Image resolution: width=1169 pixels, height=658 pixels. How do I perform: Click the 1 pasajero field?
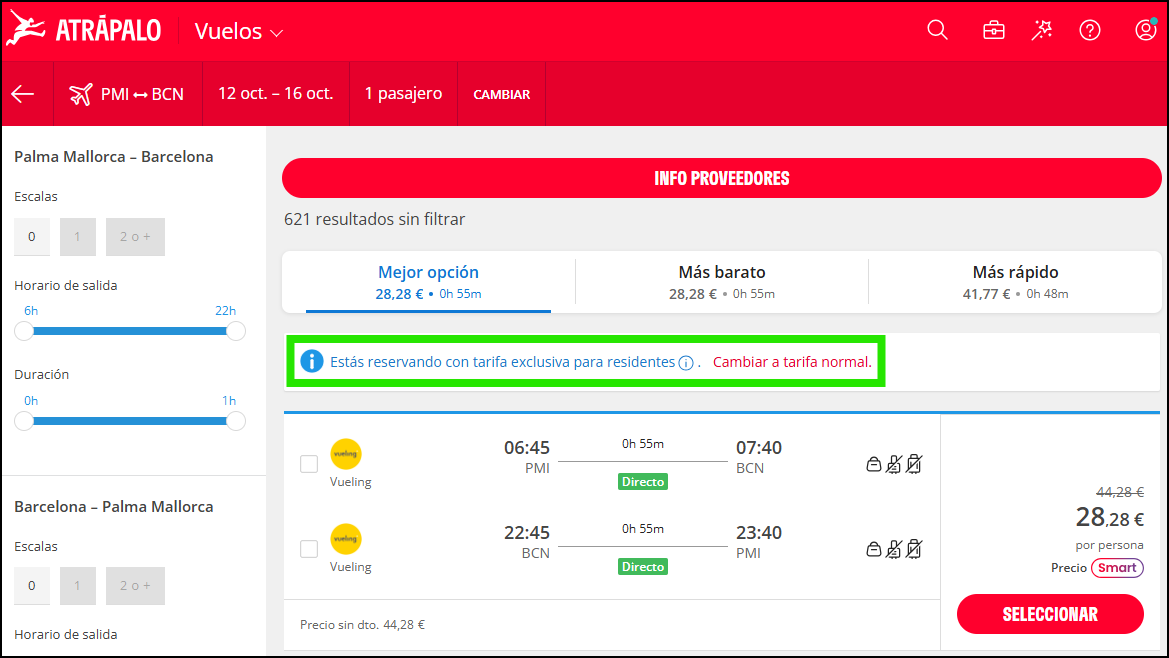pos(403,94)
